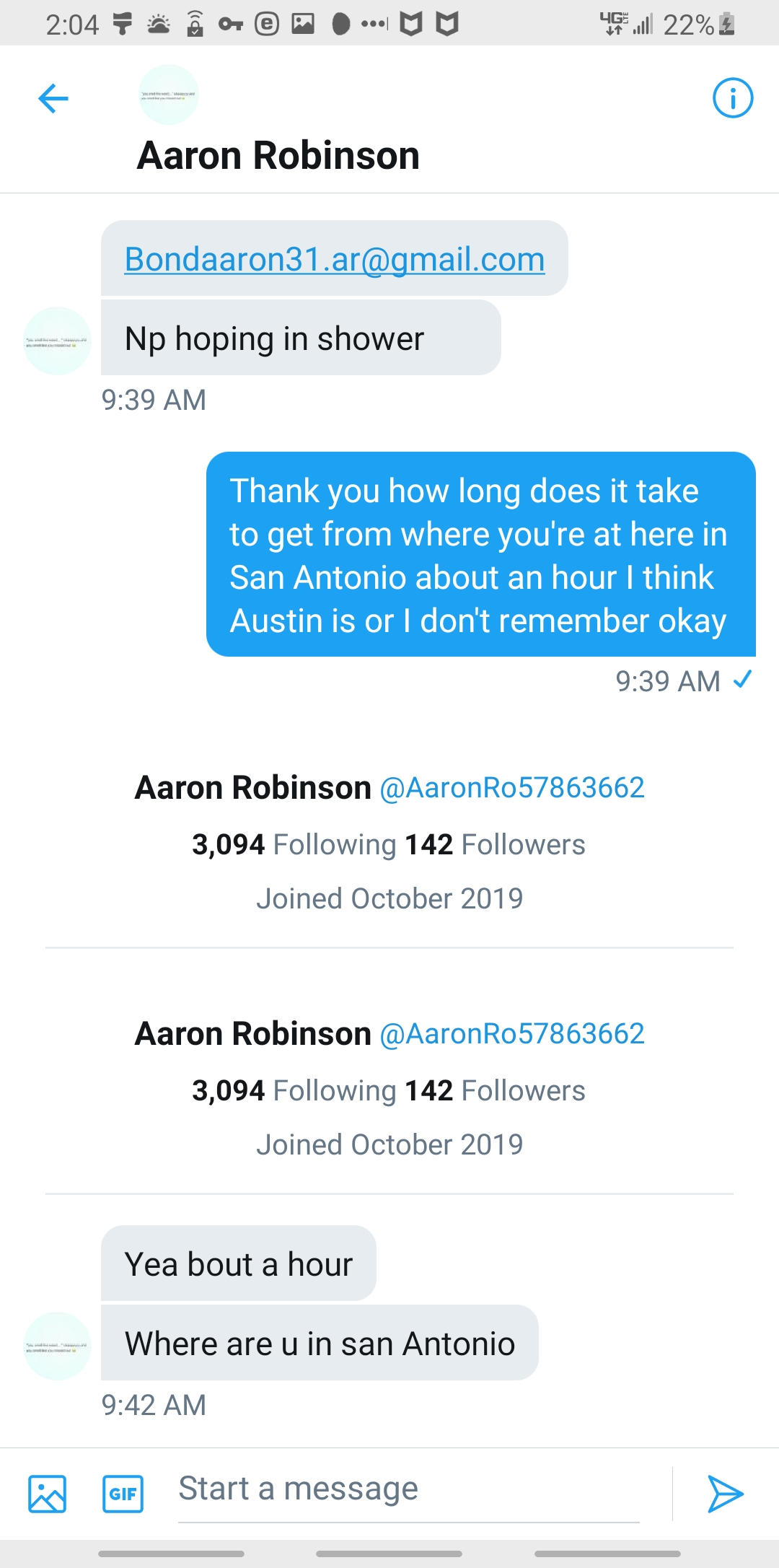Tap the 'Where are u in san Antonio' bubble
The height and width of the screenshot is (1568, 779).
tap(320, 1344)
